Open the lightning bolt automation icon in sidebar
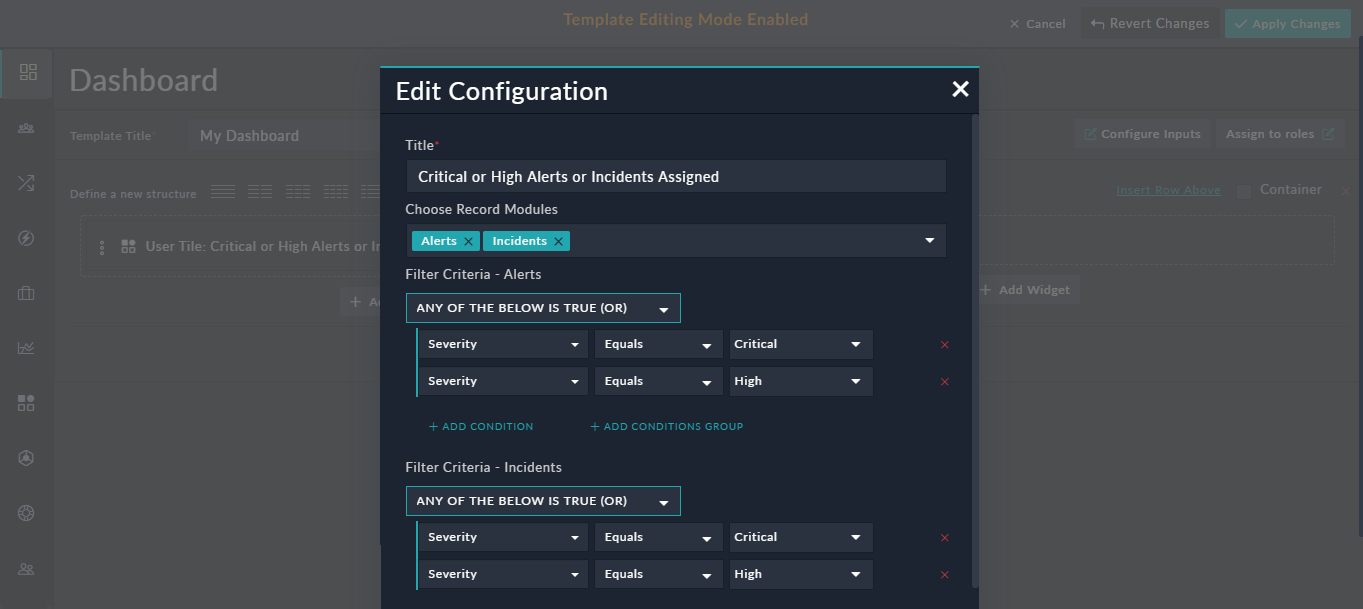 [27, 237]
